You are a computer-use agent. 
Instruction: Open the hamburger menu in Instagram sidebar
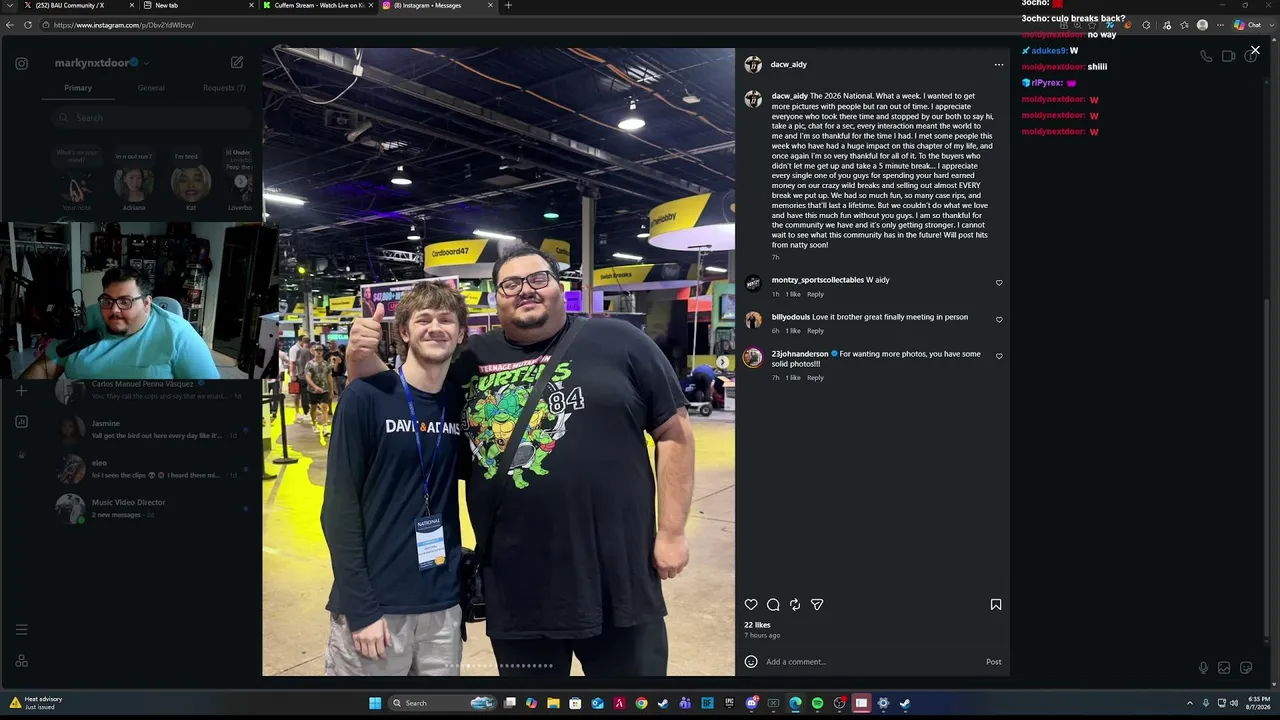click(x=21, y=630)
